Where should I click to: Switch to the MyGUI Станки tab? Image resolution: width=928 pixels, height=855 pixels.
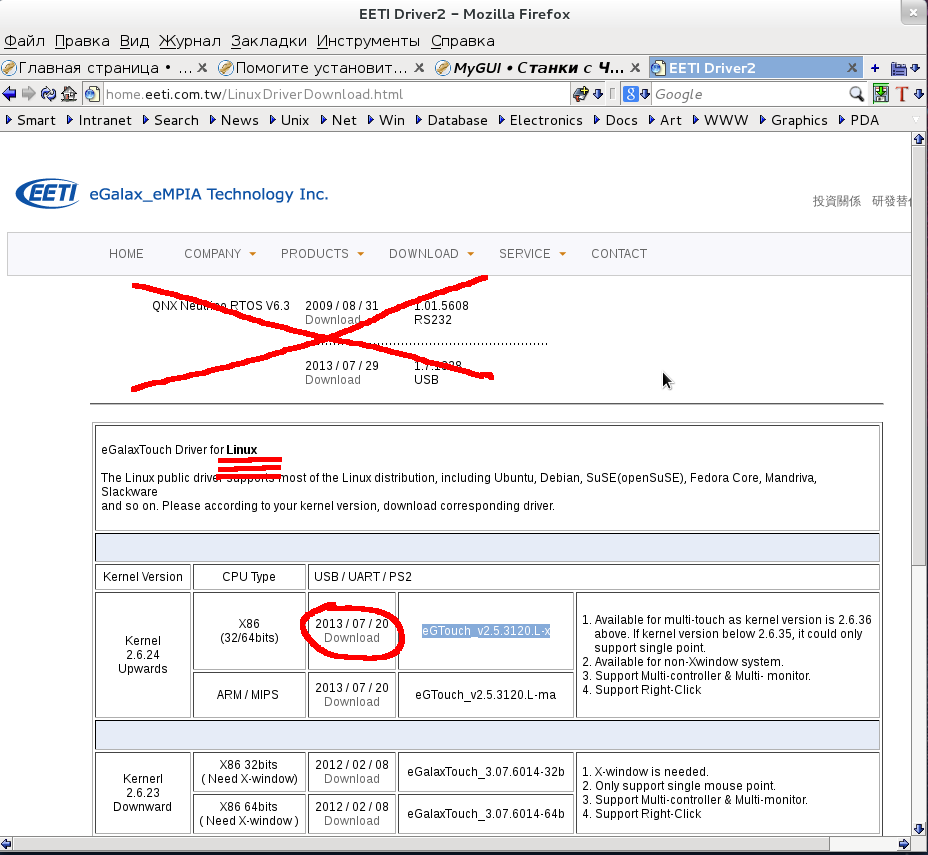538,68
